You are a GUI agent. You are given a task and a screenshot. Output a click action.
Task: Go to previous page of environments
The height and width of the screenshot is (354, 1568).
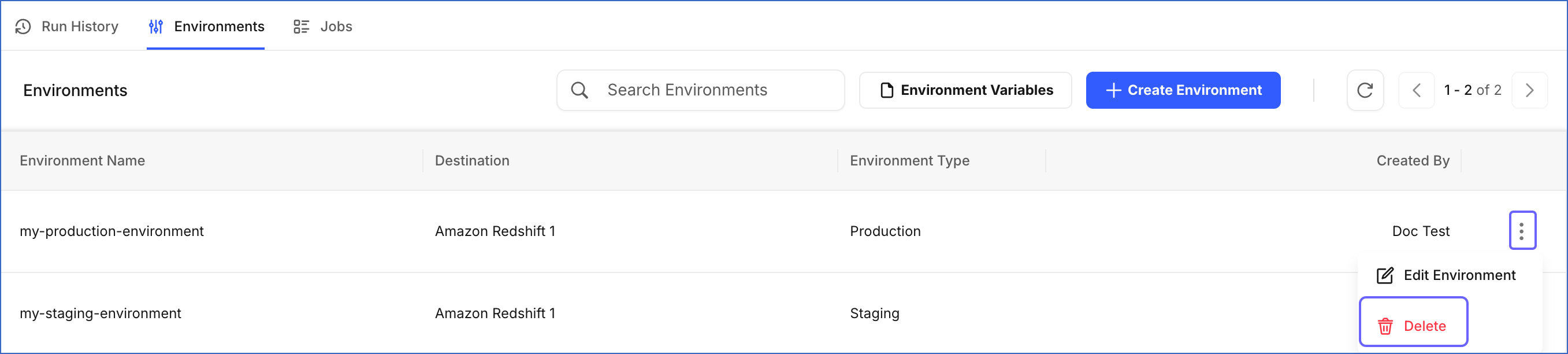[1417, 90]
